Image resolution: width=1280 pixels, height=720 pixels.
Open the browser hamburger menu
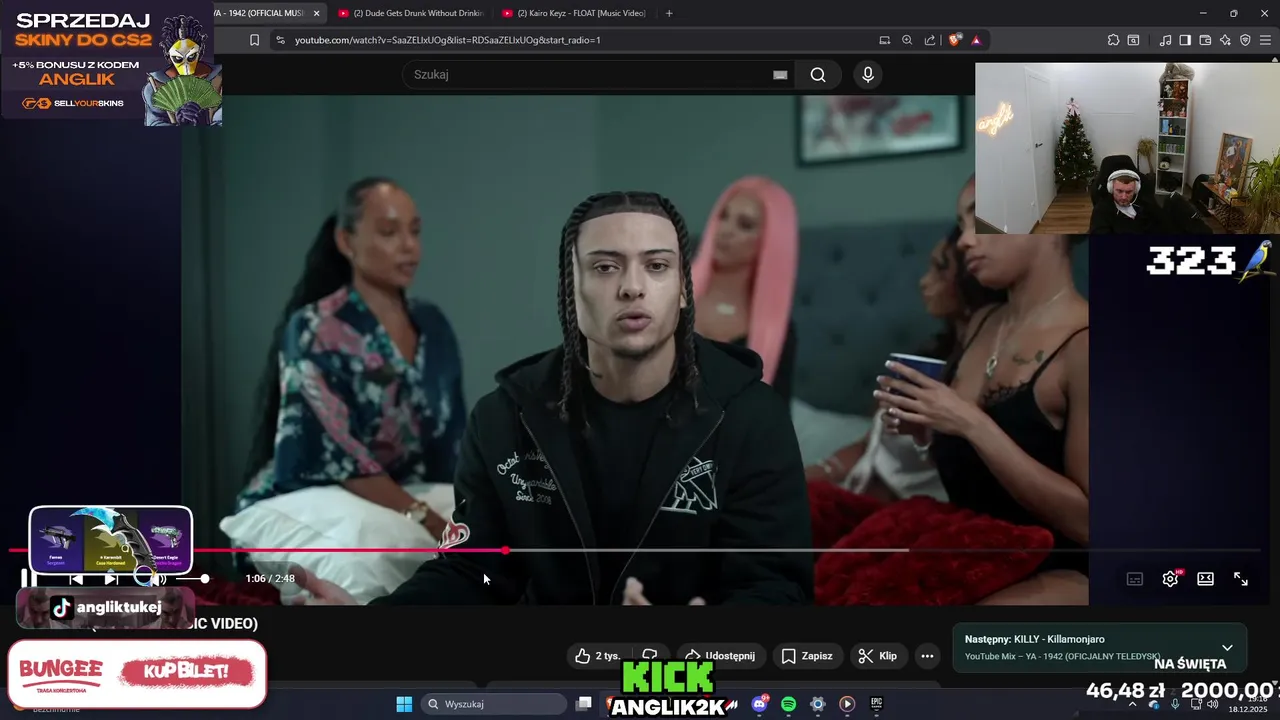coord(1265,40)
